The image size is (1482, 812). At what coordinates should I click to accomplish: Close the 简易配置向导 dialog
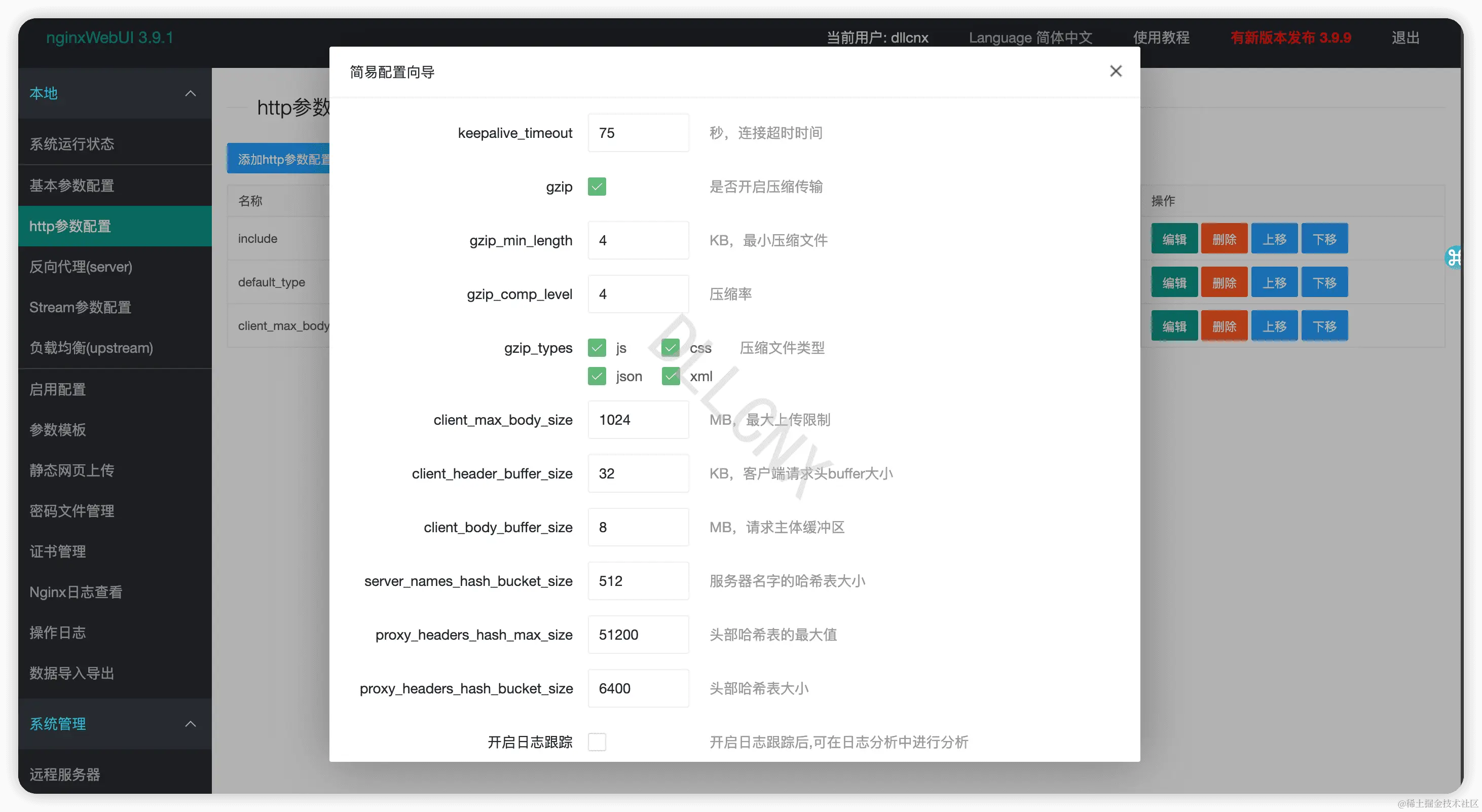pyautogui.click(x=1116, y=71)
